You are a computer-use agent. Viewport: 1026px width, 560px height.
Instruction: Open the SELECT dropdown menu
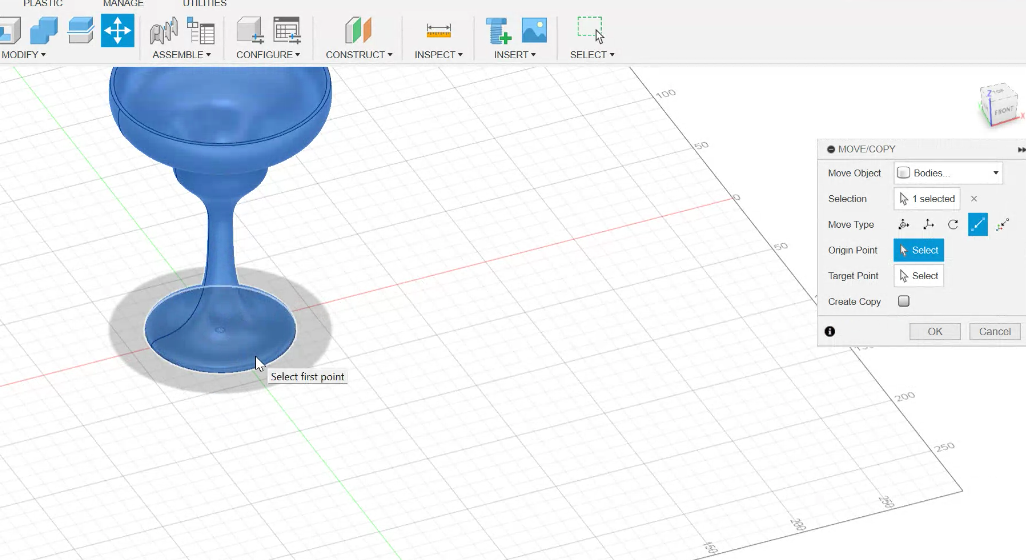[592, 55]
